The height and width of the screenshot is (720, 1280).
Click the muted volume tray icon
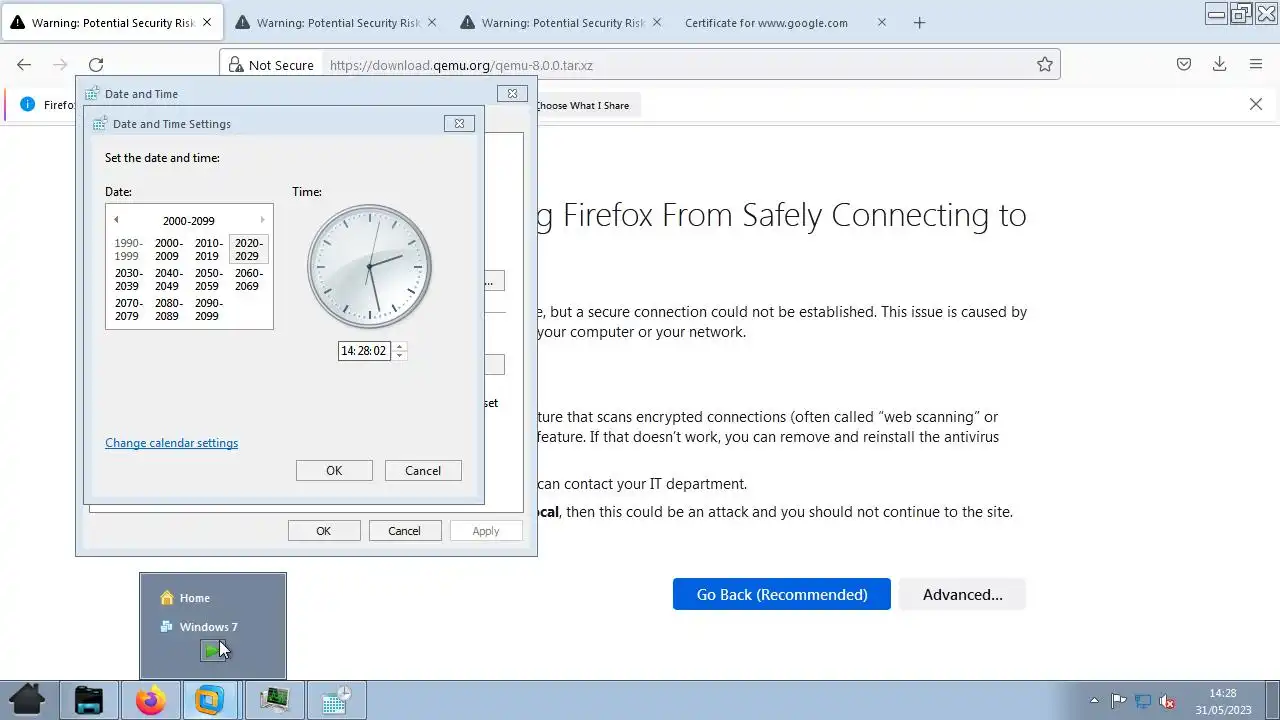1166,701
